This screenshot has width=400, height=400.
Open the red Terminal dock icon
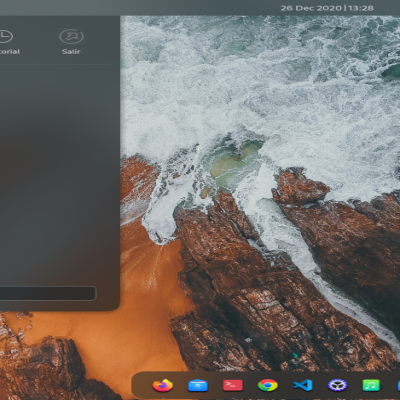[x=233, y=385]
